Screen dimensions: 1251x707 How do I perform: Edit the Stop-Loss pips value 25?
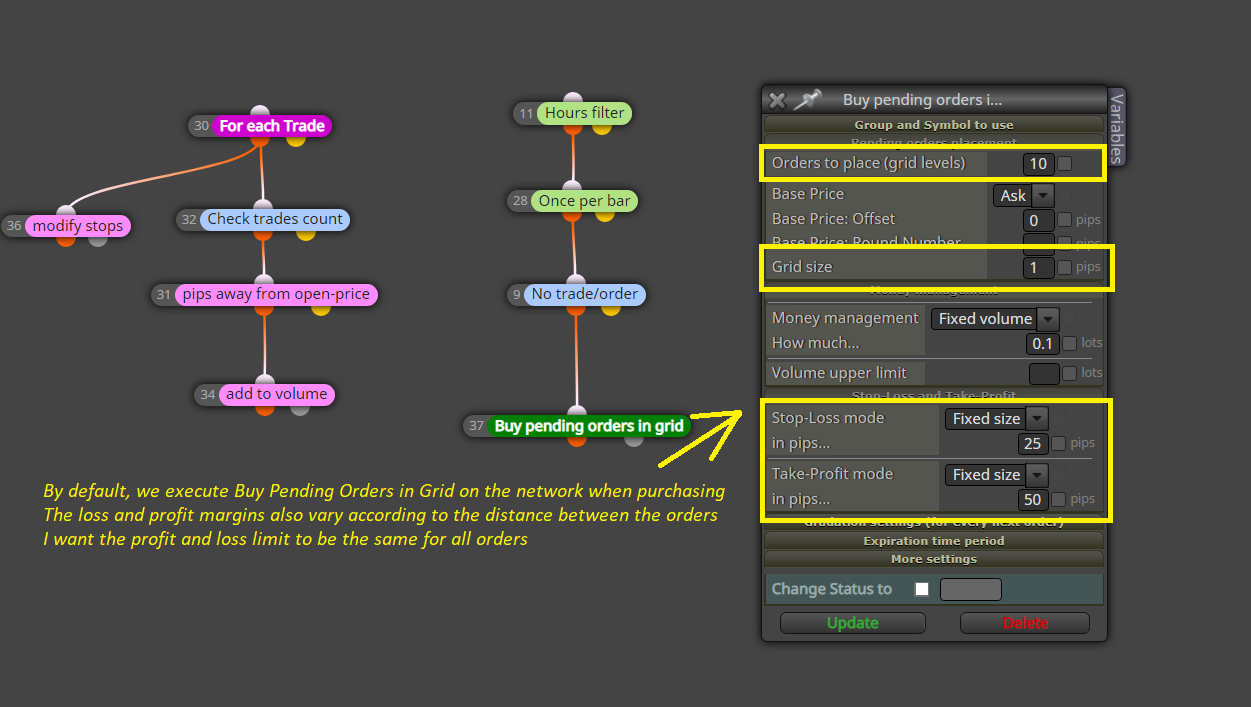(1033, 443)
